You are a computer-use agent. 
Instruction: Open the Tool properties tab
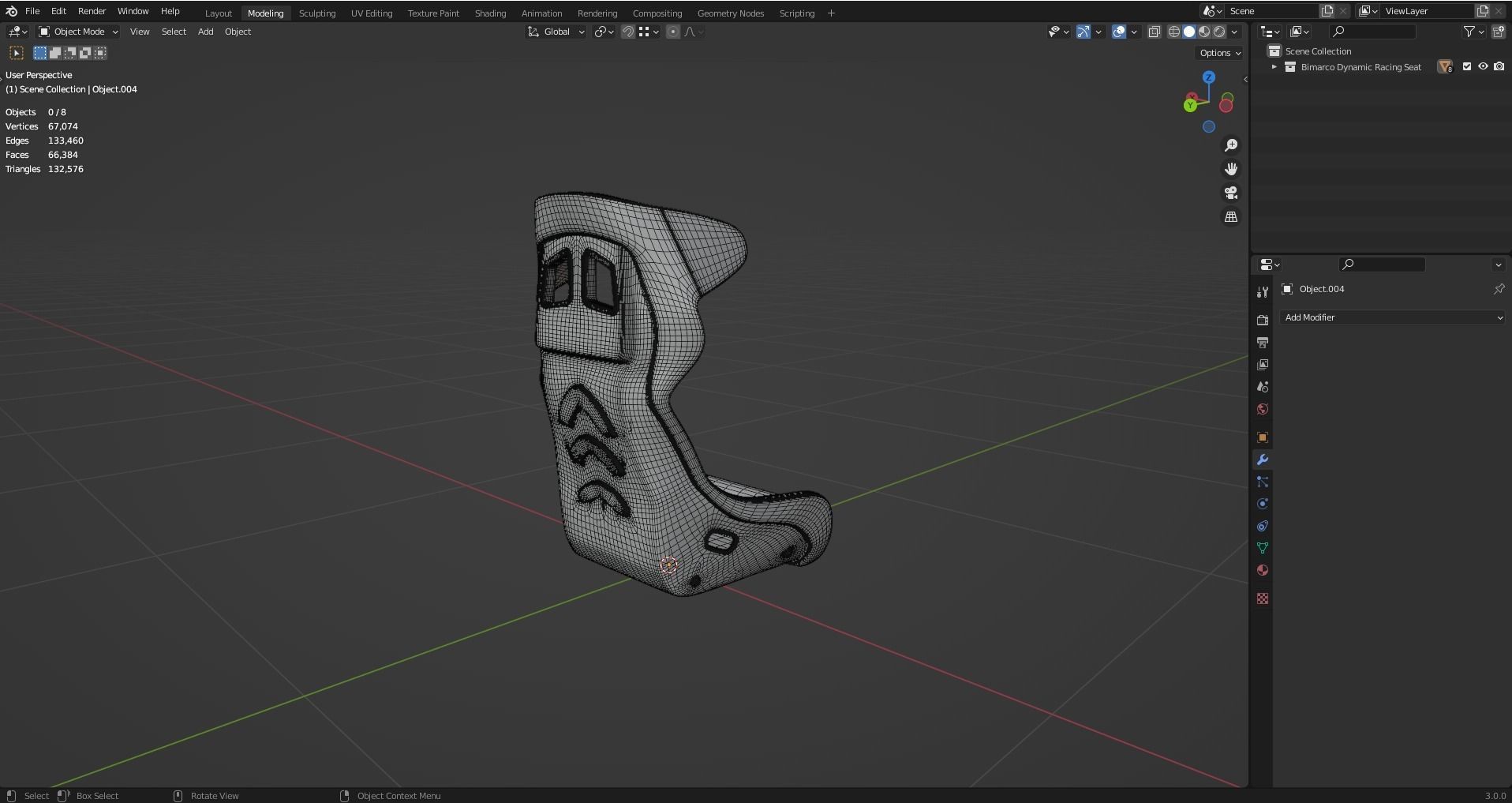click(x=1263, y=292)
